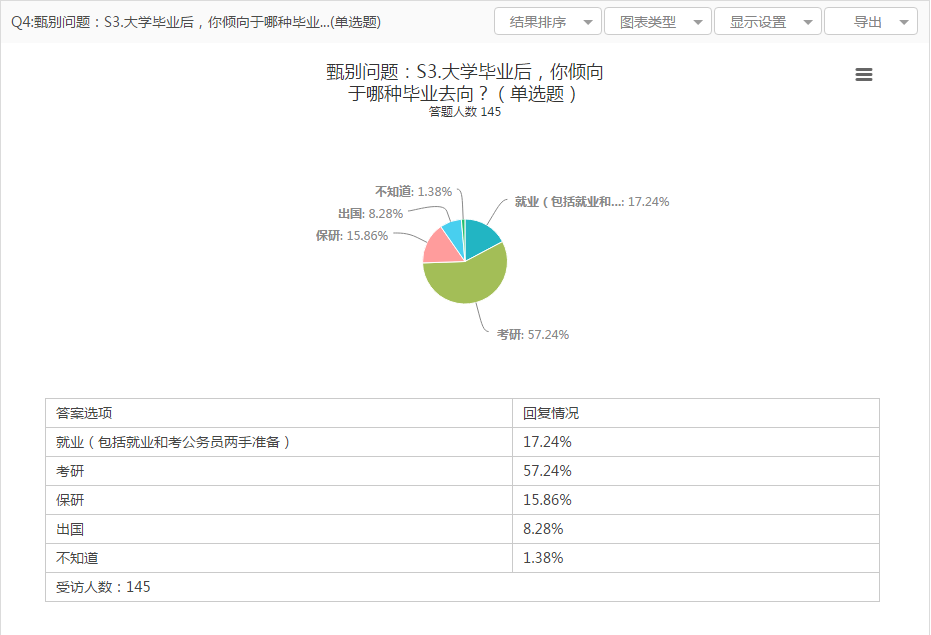The height and width of the screenshot is (635, 931).
Task: Open the 结果排序 dropdown
Action: coord(548,22)
